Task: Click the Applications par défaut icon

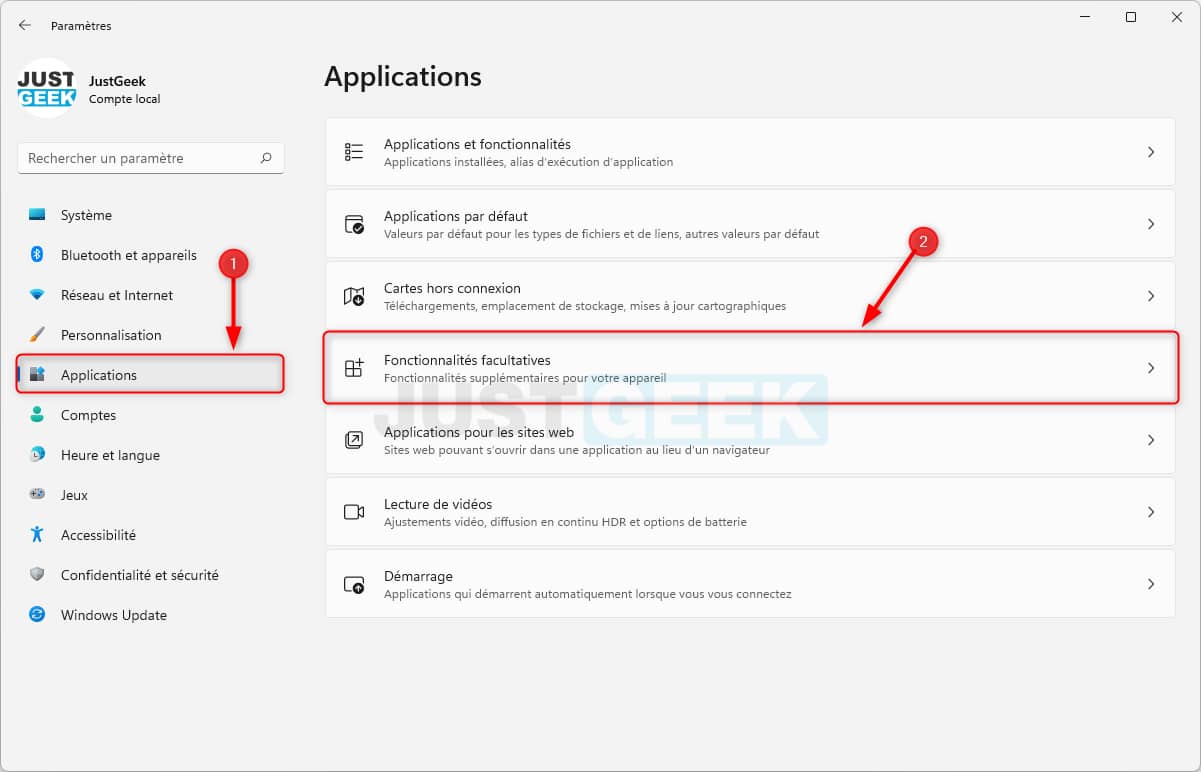Action: (x=354, y=224)
